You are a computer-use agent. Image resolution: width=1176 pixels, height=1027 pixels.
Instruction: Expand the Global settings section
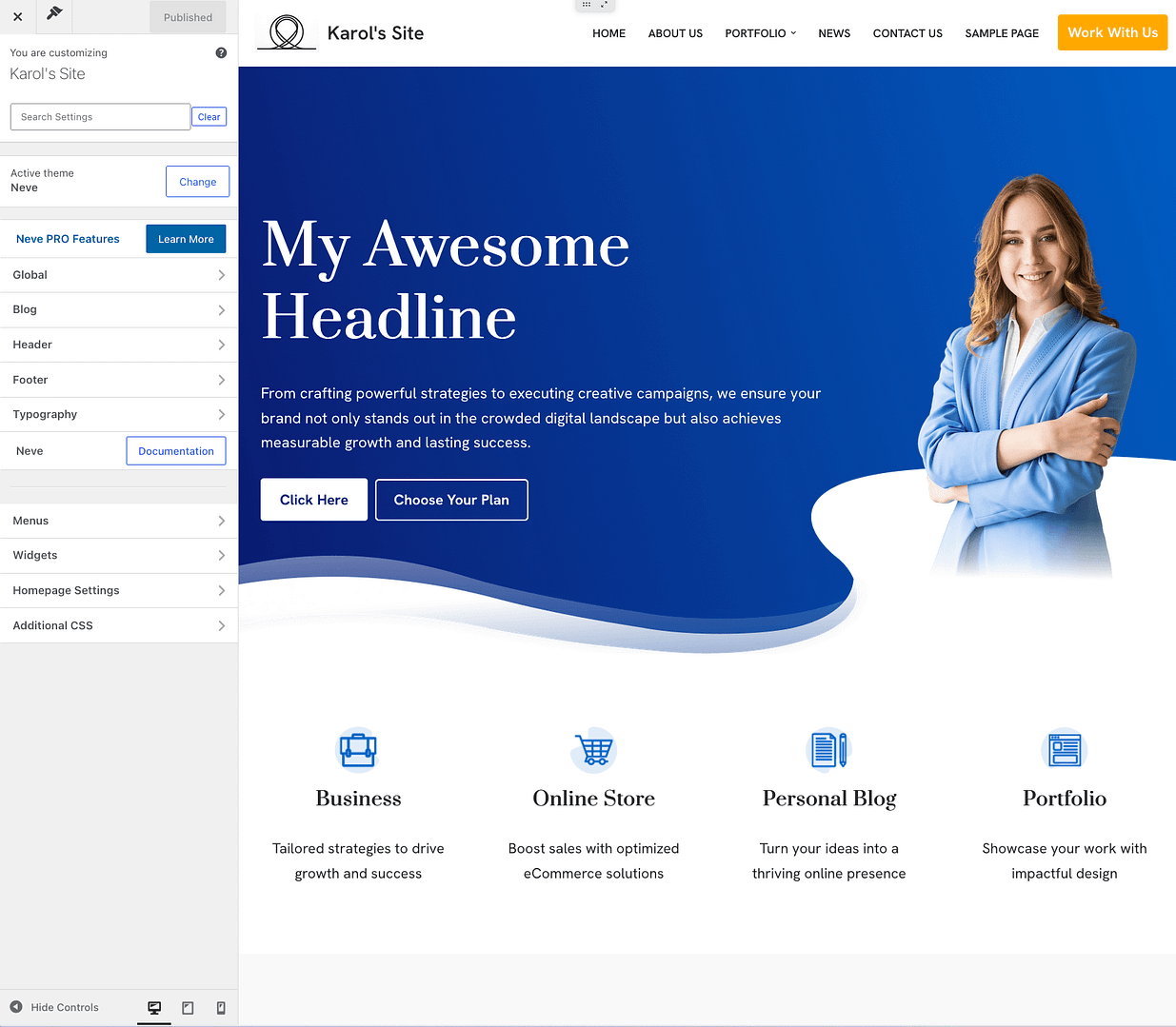coord(119,275)
